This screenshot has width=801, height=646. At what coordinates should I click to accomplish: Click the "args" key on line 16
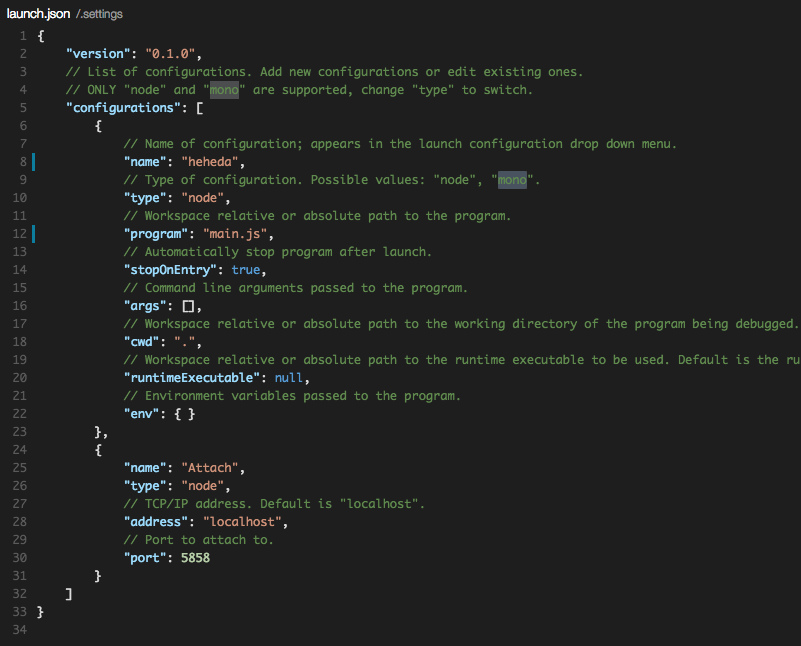(145, 306)
